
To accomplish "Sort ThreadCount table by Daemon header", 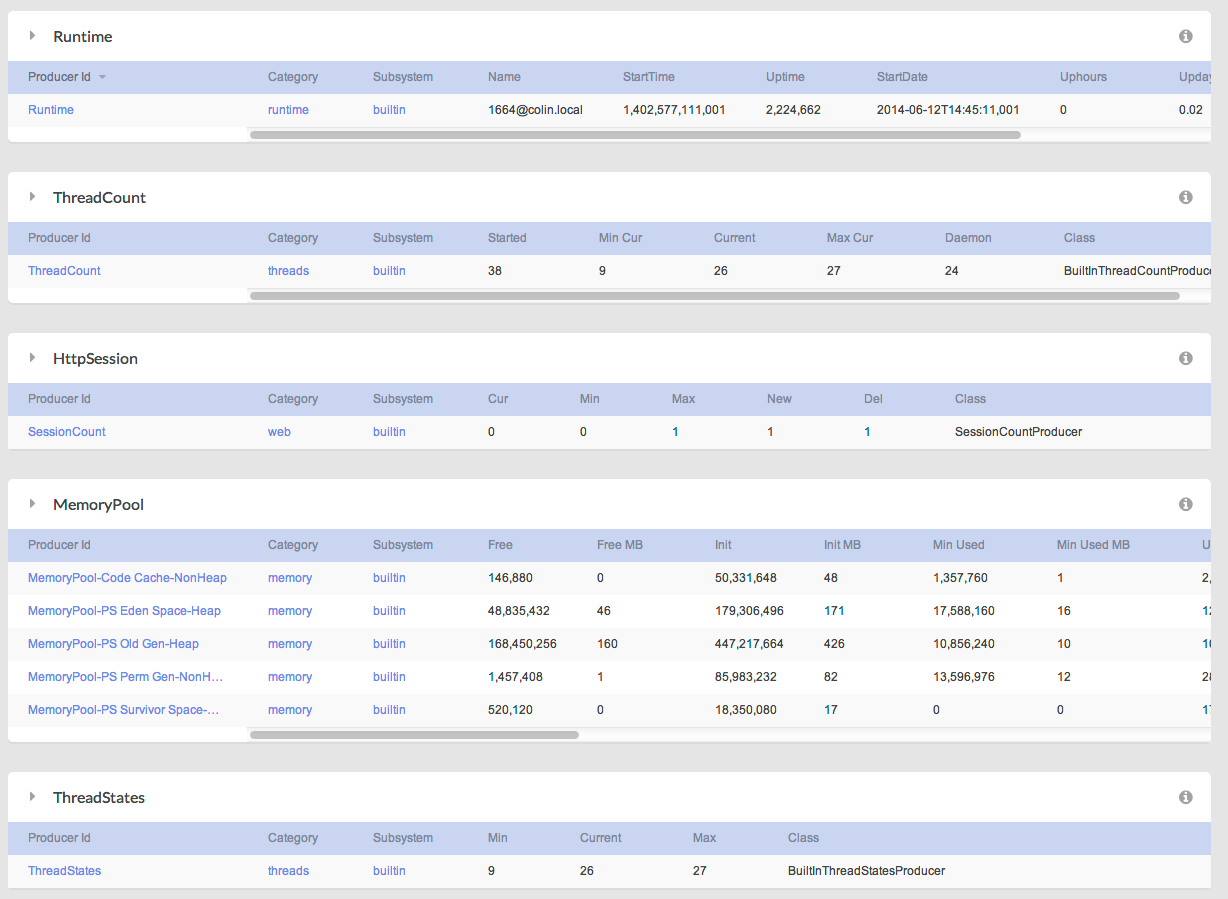I will tap(968, 238).
